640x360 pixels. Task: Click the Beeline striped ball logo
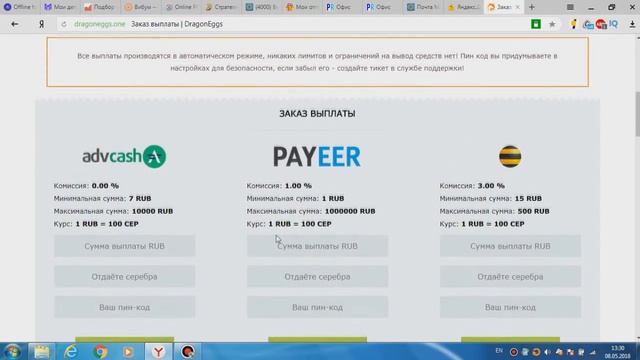point(510,156)
